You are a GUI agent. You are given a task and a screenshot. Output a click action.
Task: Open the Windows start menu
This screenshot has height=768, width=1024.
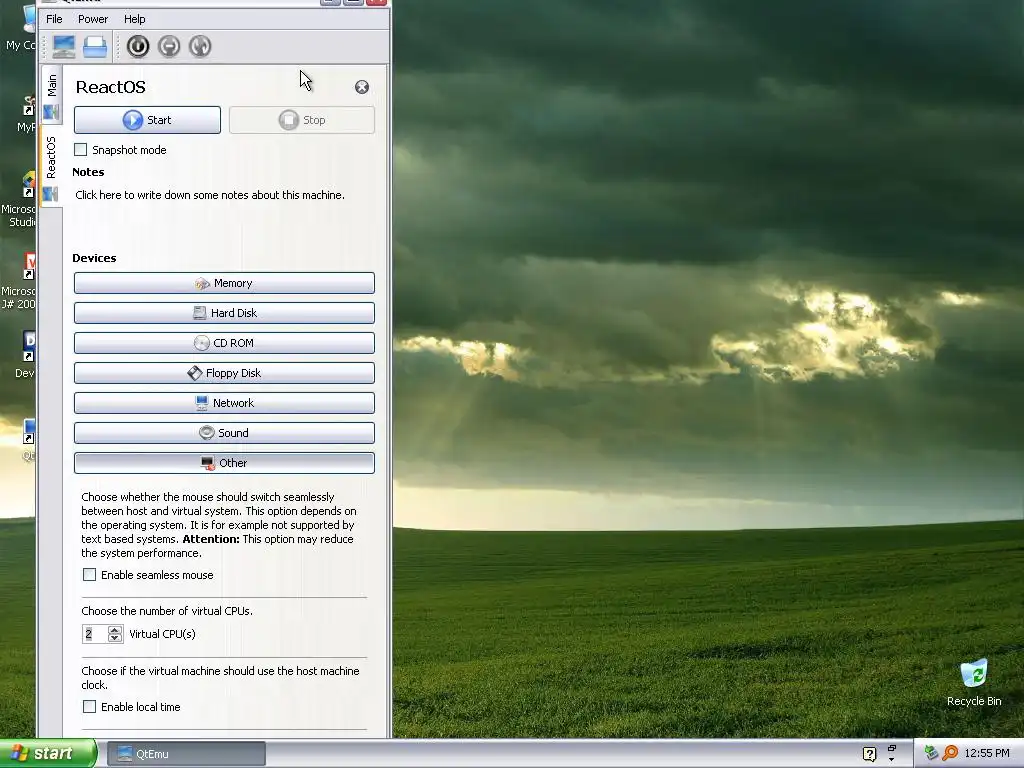click(x=48, y=754)
